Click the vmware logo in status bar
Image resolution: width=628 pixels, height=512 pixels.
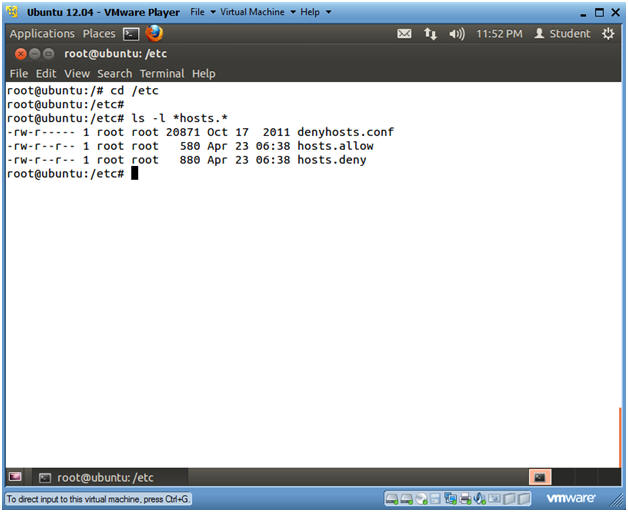pos(571,498)
